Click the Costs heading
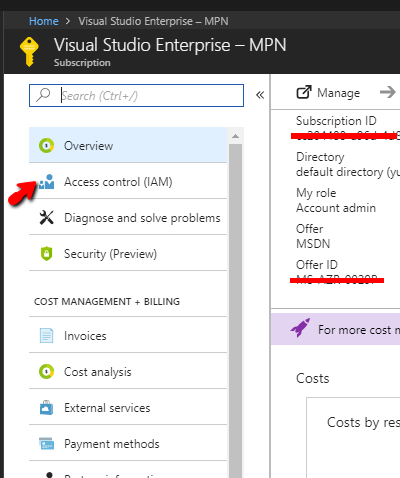 pos(312,378)
